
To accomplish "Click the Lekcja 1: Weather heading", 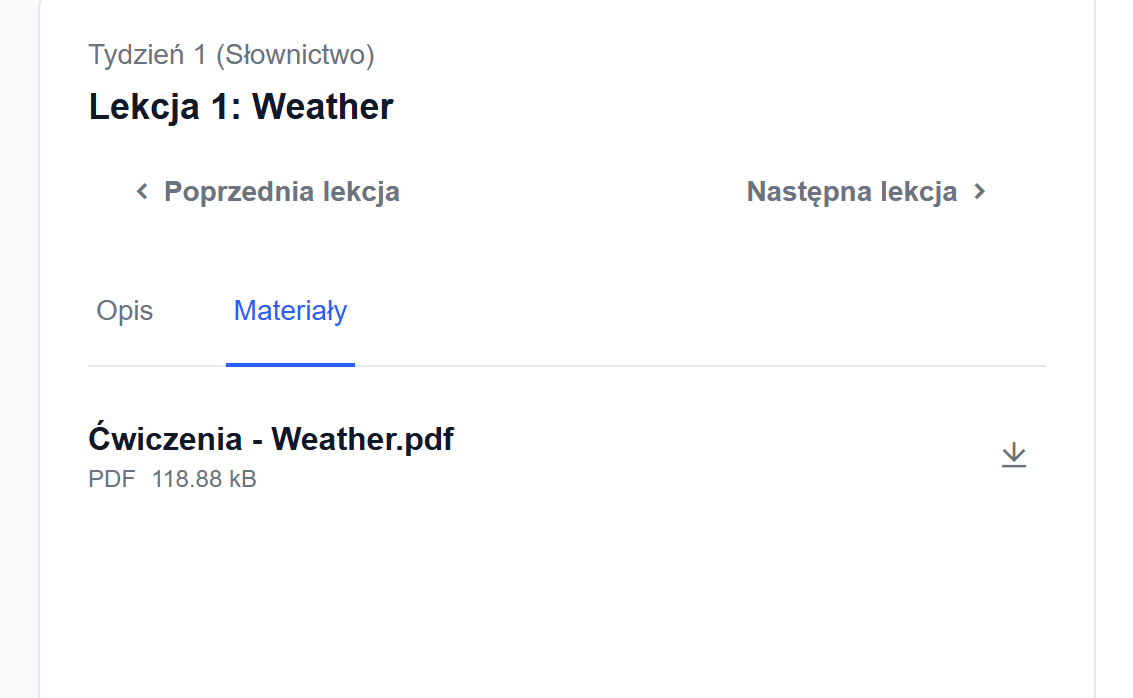I will pyautogui.click(x=241, y=107).
